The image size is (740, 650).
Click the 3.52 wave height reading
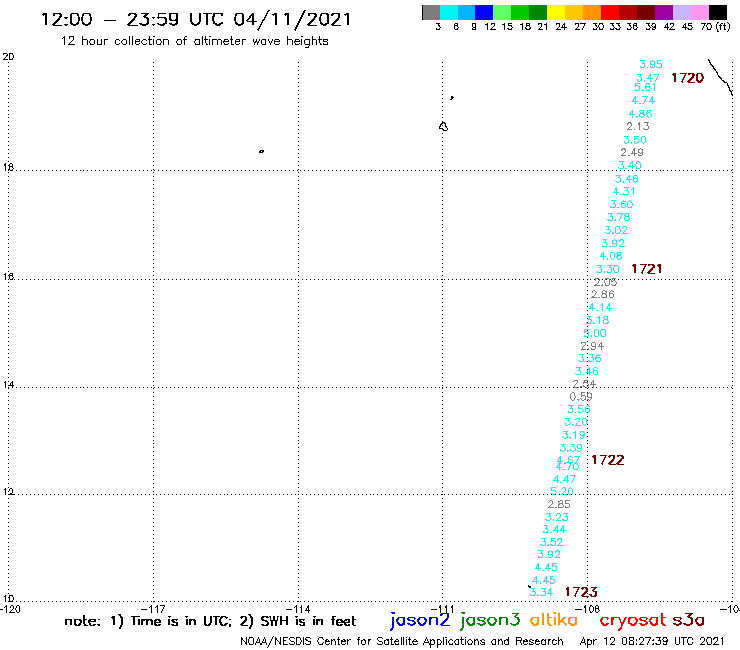[552, 542]
